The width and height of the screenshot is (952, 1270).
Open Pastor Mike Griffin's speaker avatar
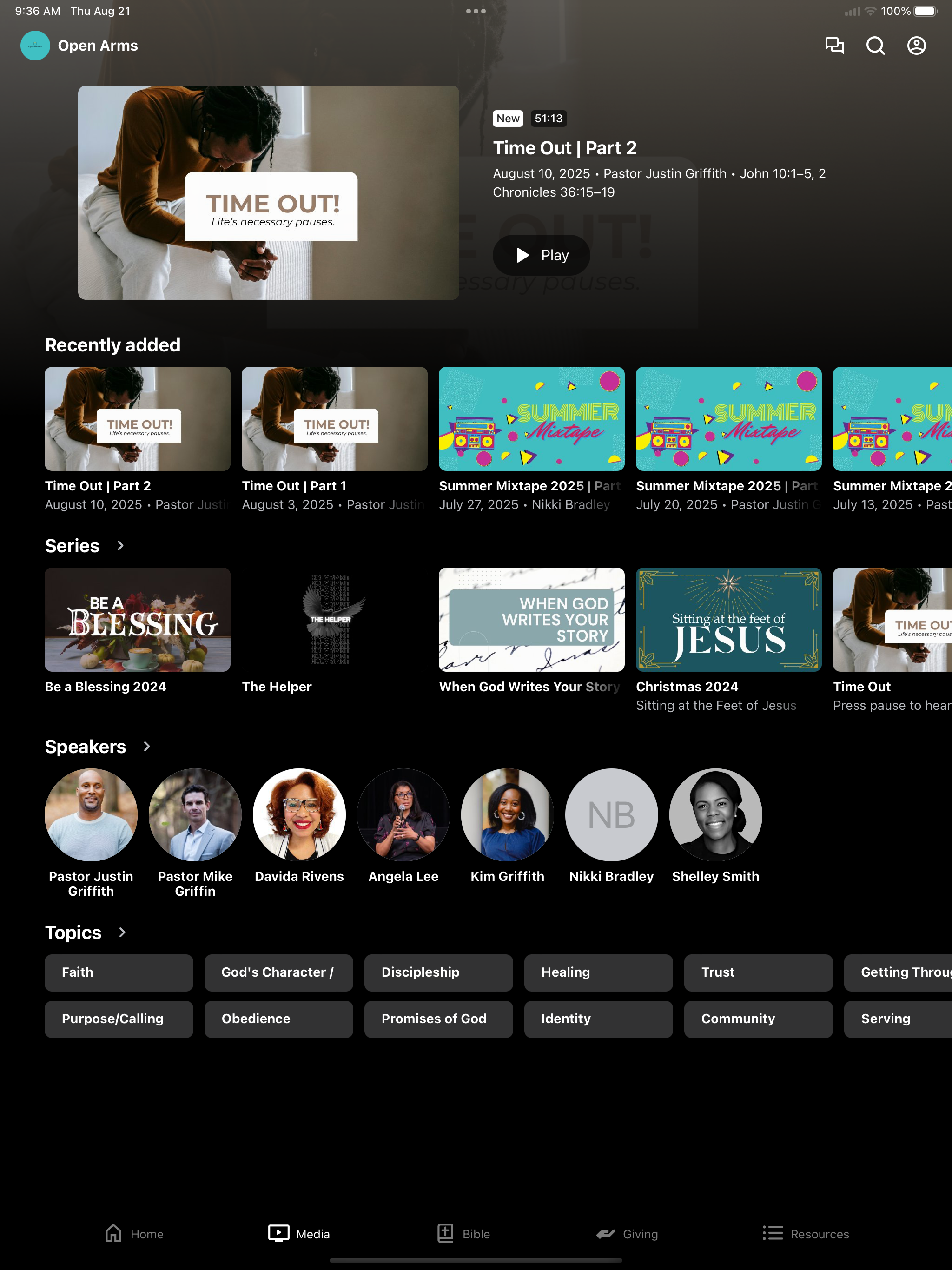click(195, 815)
